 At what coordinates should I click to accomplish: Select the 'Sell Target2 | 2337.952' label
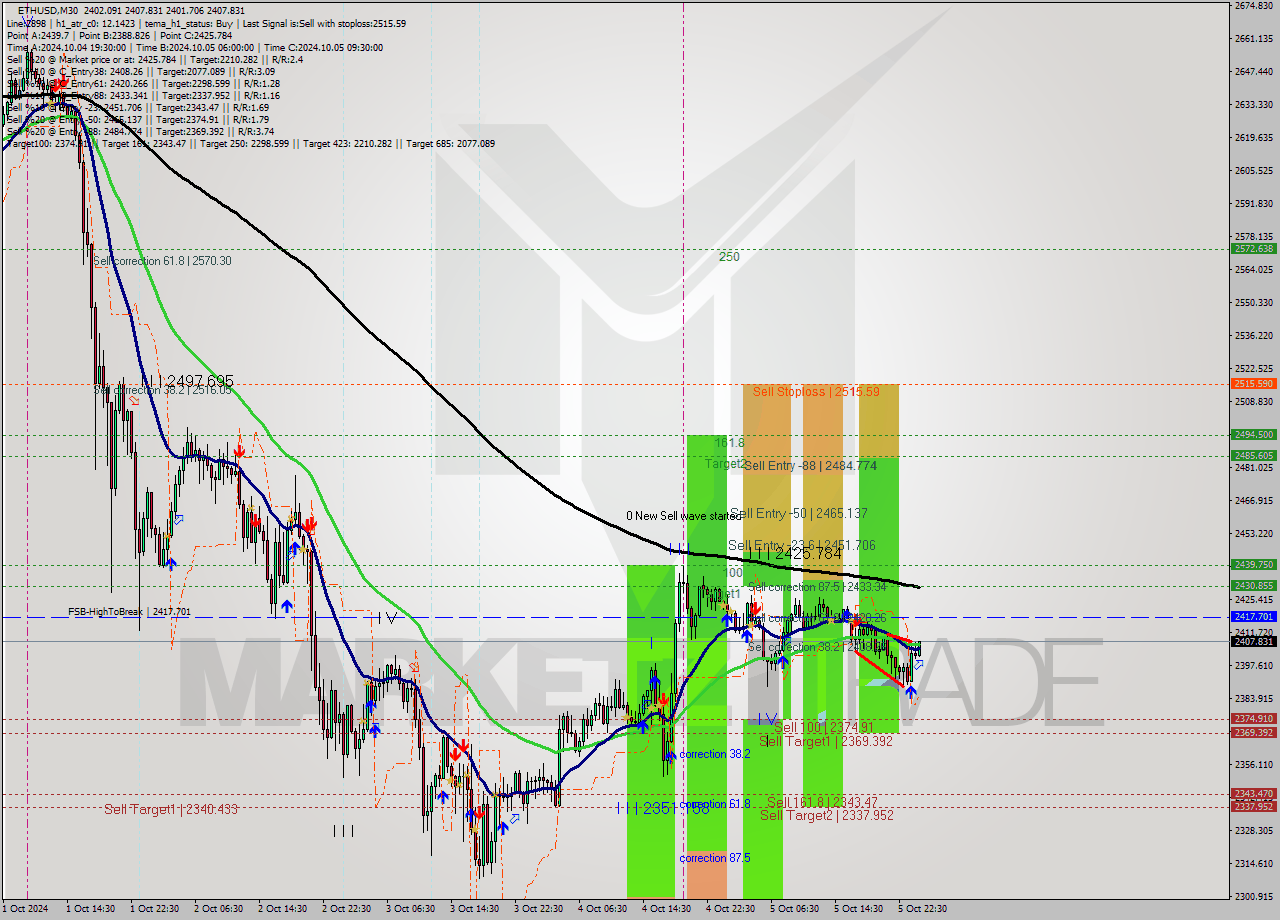pos(827,815)
